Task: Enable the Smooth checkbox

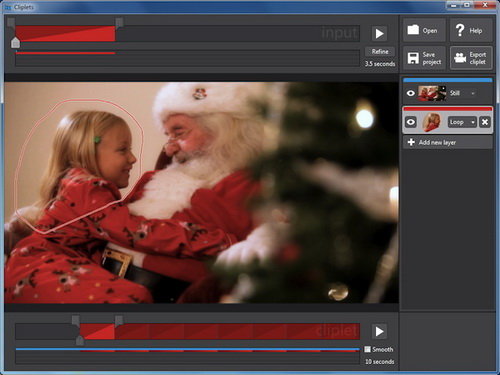Action: pos(367,349)
